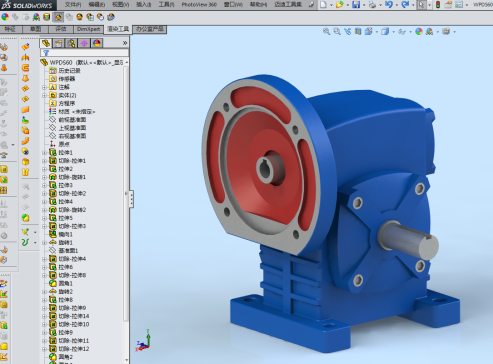Image resolution: width=493 pixels, height=364 pixels.
Task: Expand the 实体(2) solid bodies folder
Action: pyautogui.click(x=44, y=95)
